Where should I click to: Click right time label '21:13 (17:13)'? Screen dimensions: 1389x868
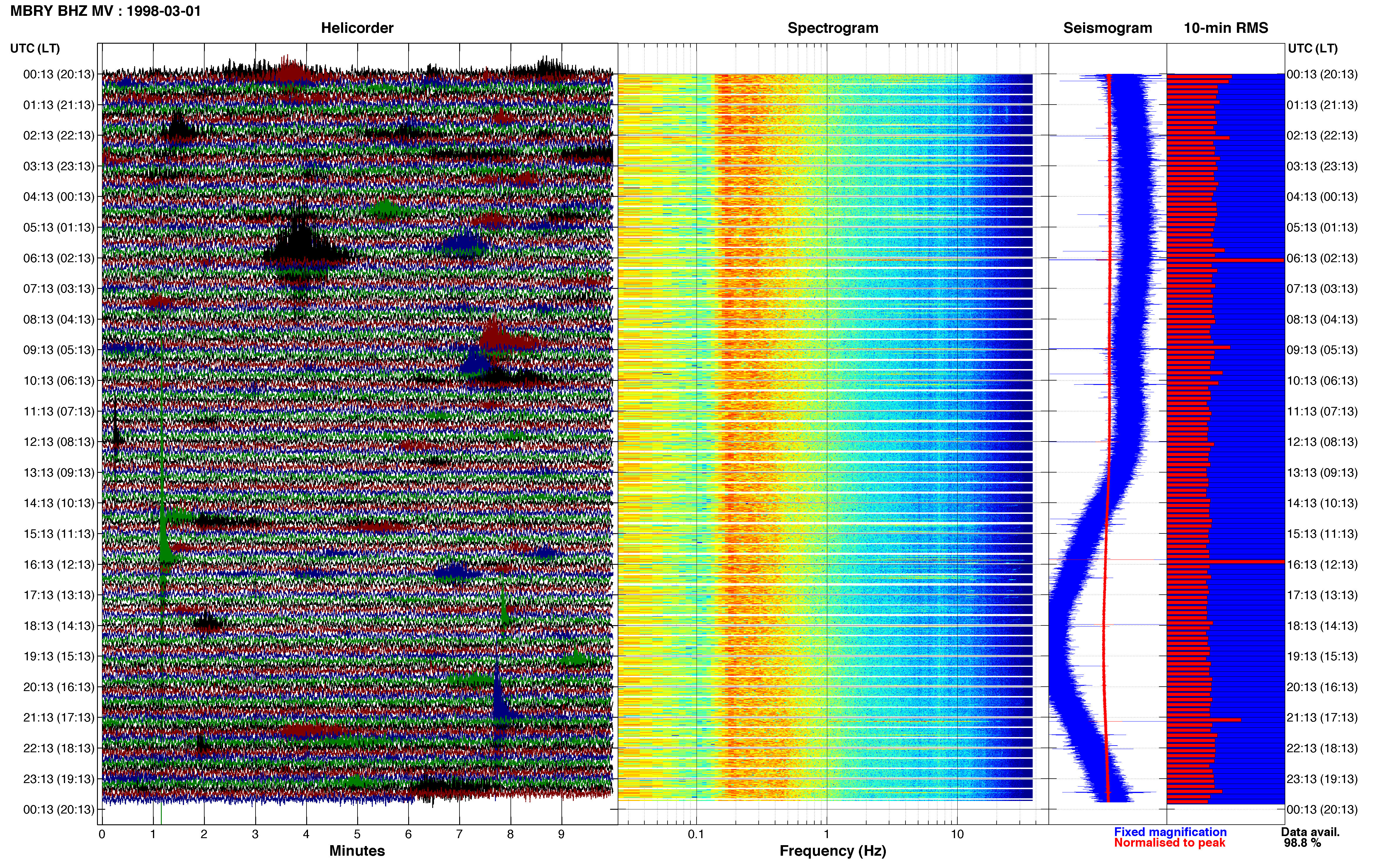pyautogui.click(x=1322, y=718)
